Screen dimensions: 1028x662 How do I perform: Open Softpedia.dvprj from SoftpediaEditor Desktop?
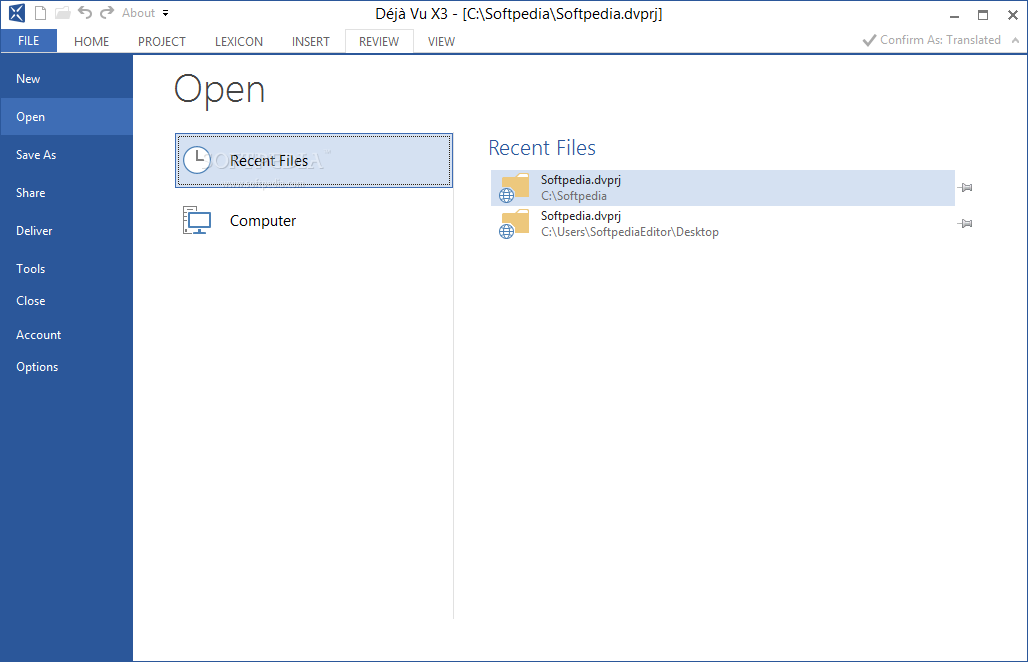(x=722, y=224)
